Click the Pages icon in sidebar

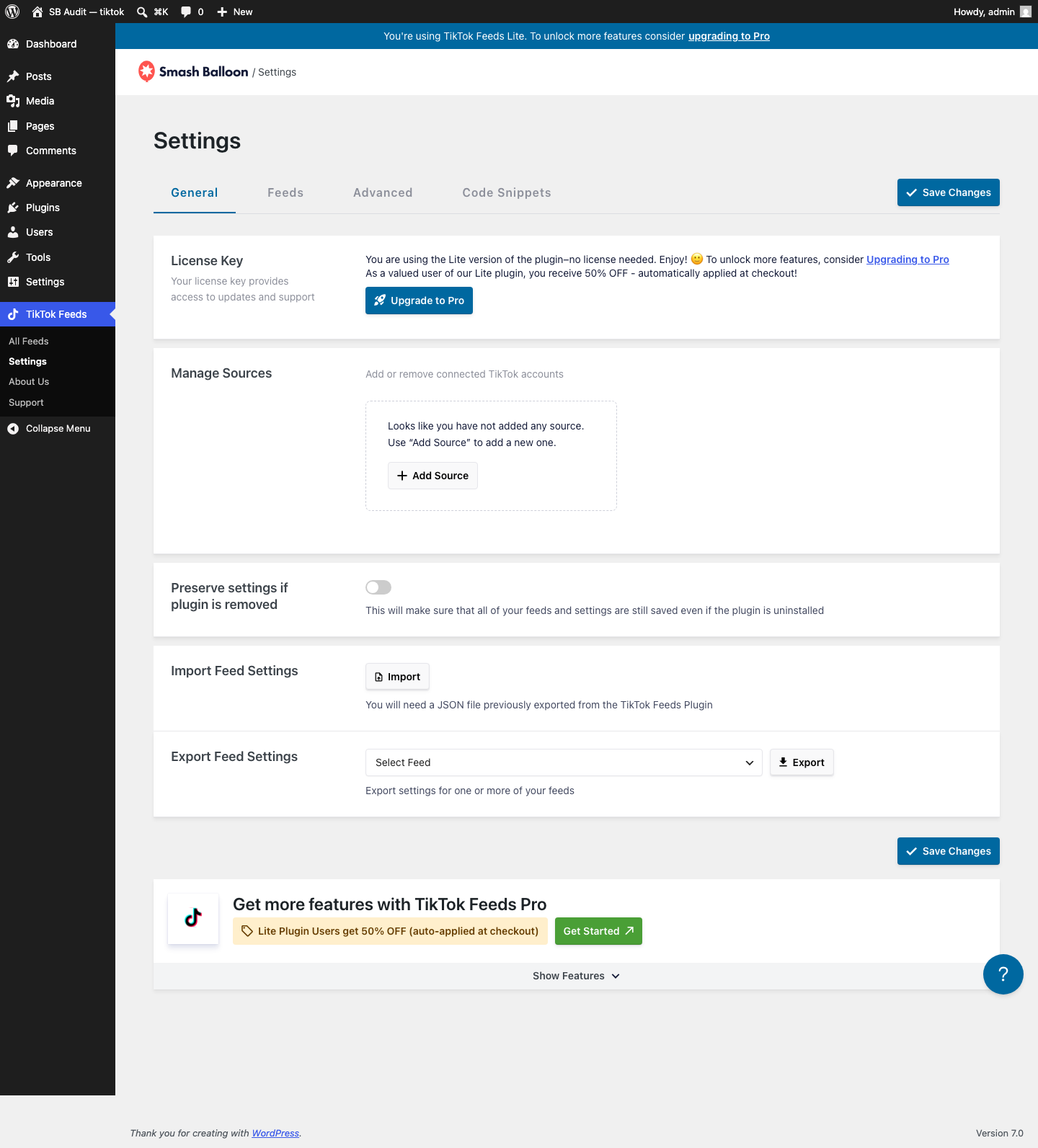point(13,126)
